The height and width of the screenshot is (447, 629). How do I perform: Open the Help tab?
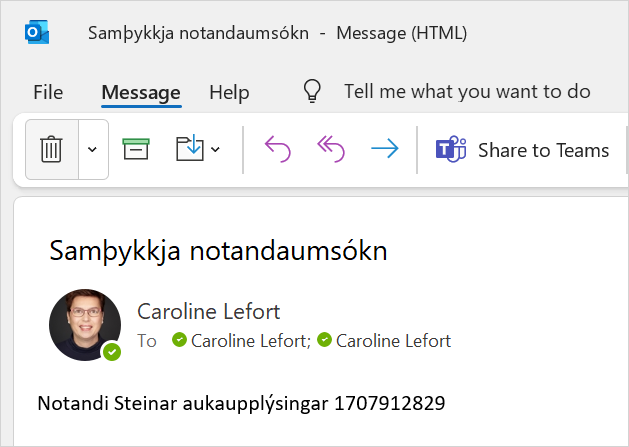tap(229, 92)
